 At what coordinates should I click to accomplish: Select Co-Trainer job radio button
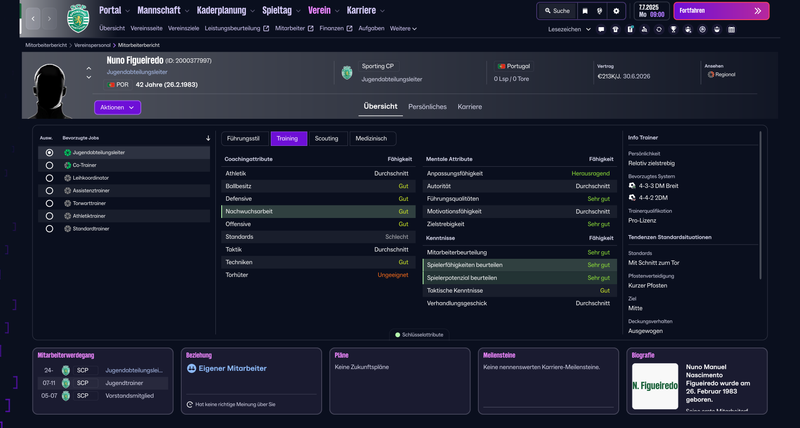click(49, 165)
